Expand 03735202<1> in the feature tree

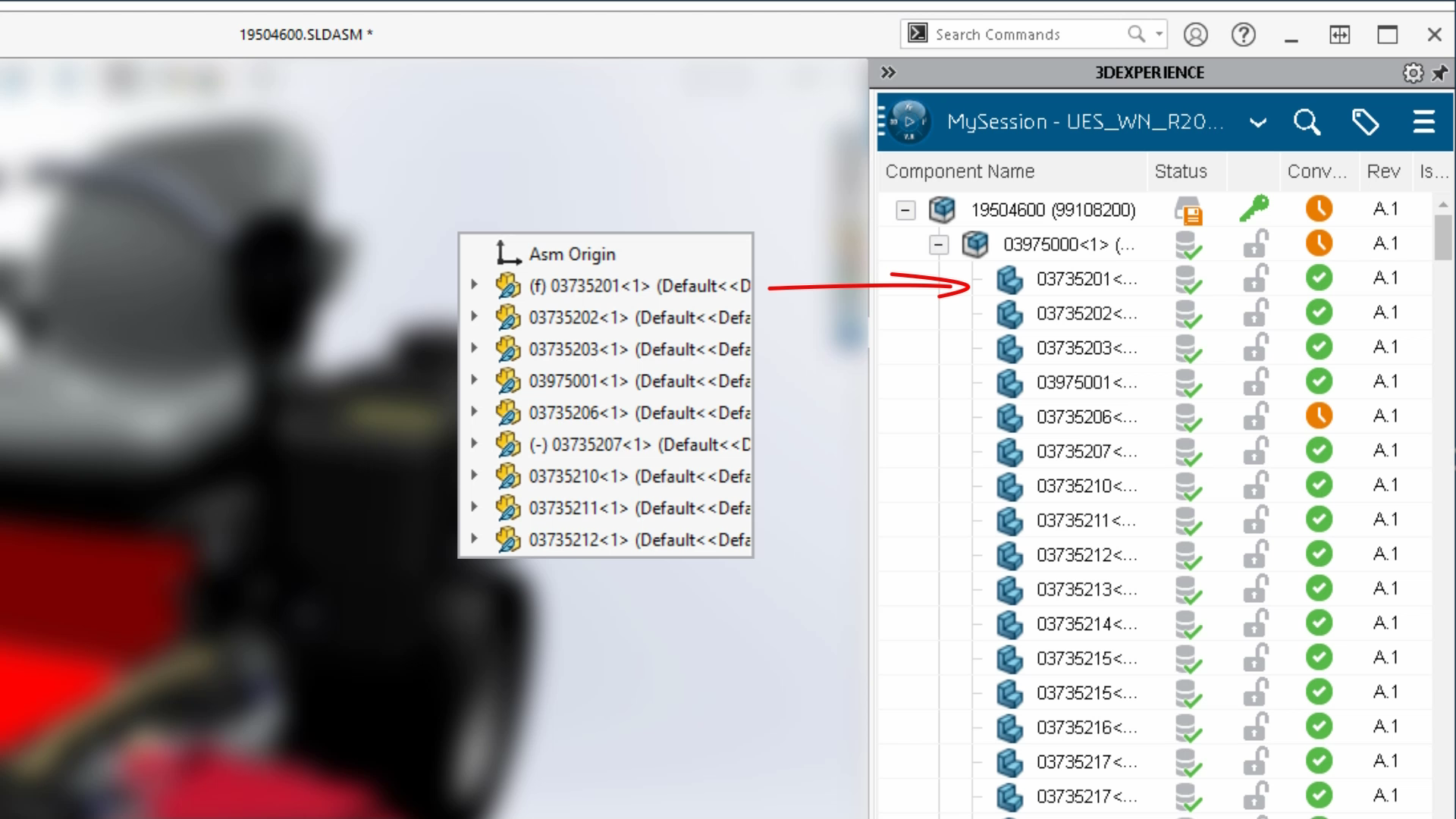point(475,317)
